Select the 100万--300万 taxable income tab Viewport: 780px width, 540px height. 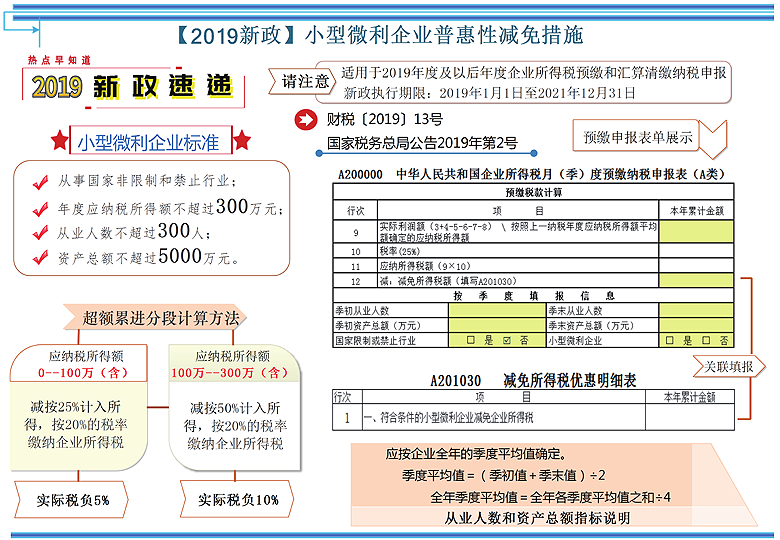pos(232,364)
